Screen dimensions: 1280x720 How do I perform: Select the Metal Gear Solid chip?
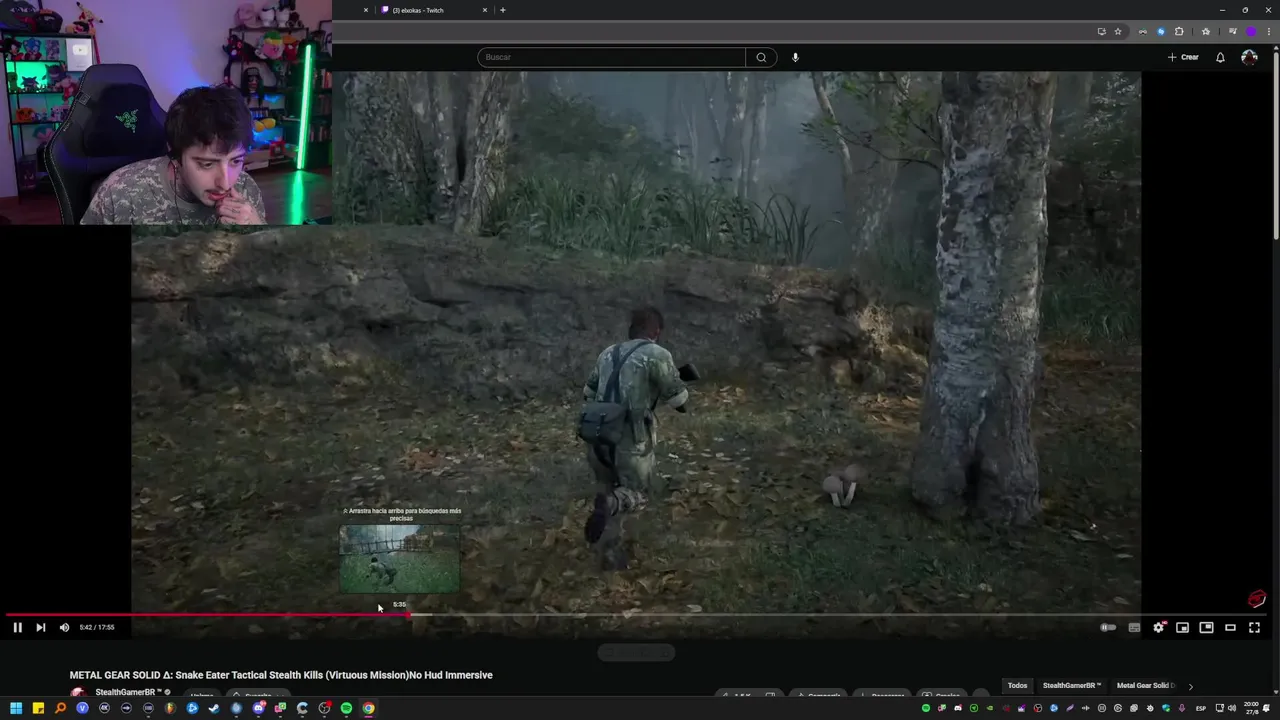pos(1146,685)
